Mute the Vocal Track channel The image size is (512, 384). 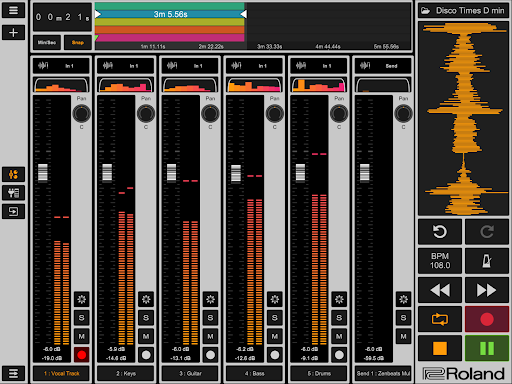82,336
